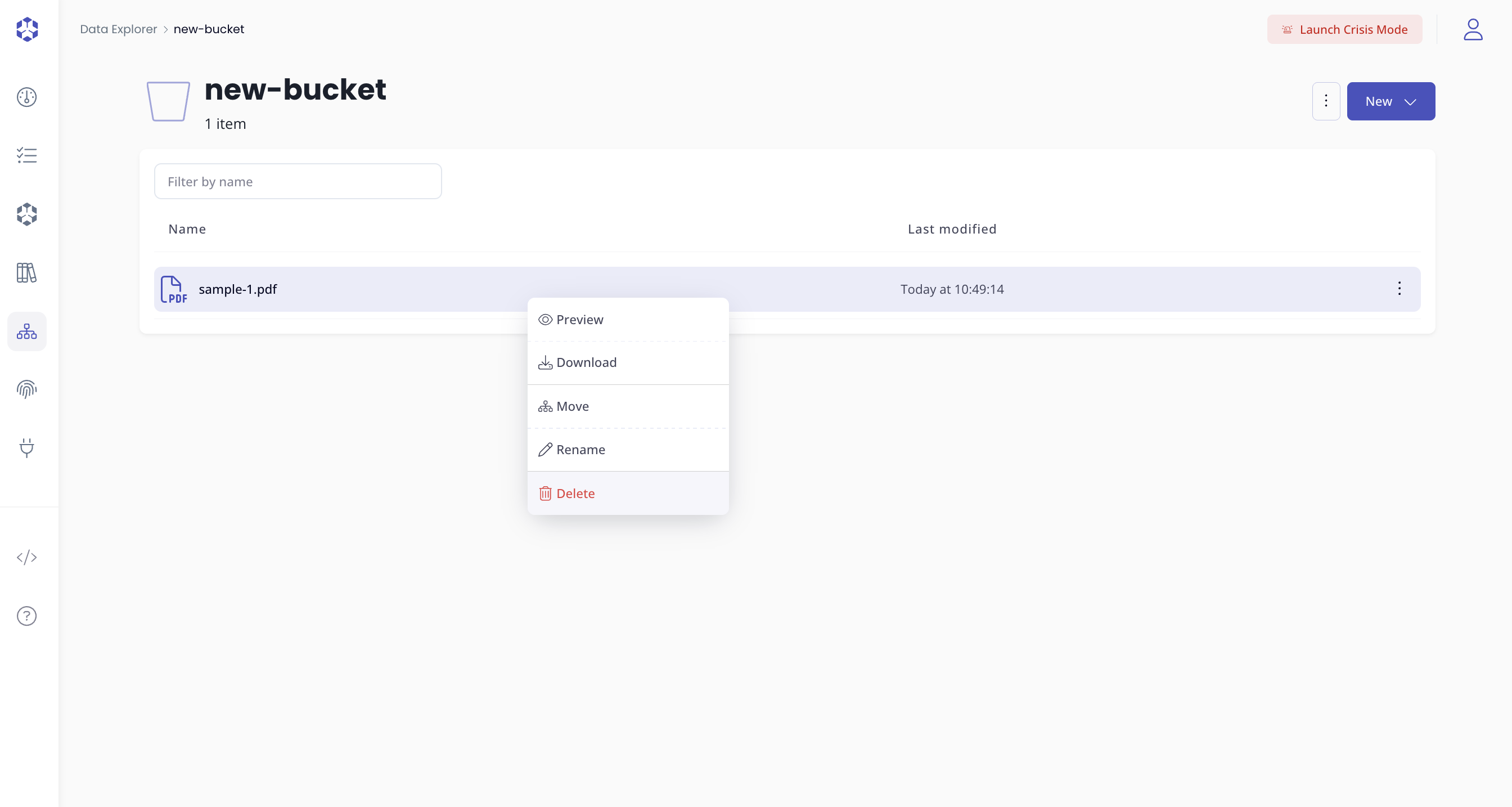Screen dimensions: 1512x807
Task: Click the Launch Crisis Mode button
Action: (x=1344, y=29)
